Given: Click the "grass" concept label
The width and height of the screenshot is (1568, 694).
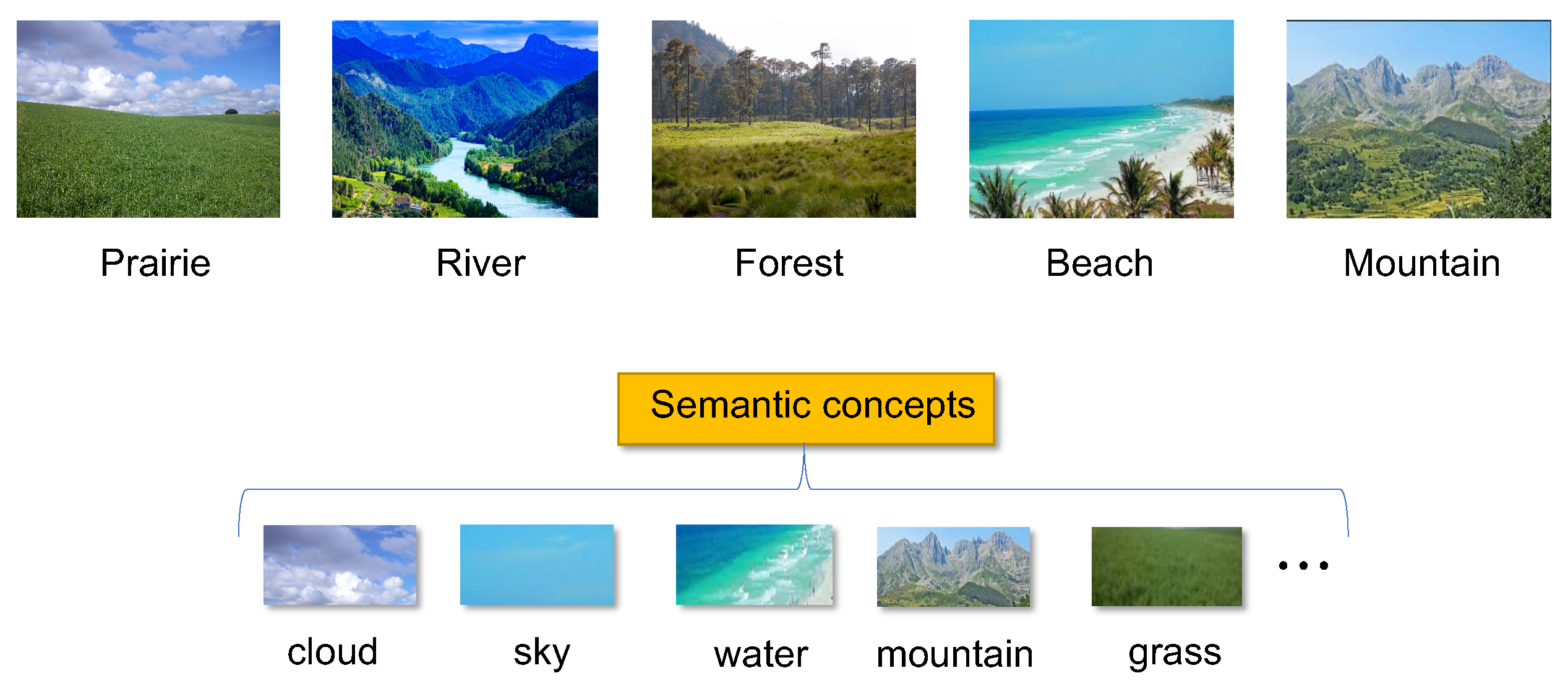Looking at the screenshot, I should click(x=1174, y=653).
